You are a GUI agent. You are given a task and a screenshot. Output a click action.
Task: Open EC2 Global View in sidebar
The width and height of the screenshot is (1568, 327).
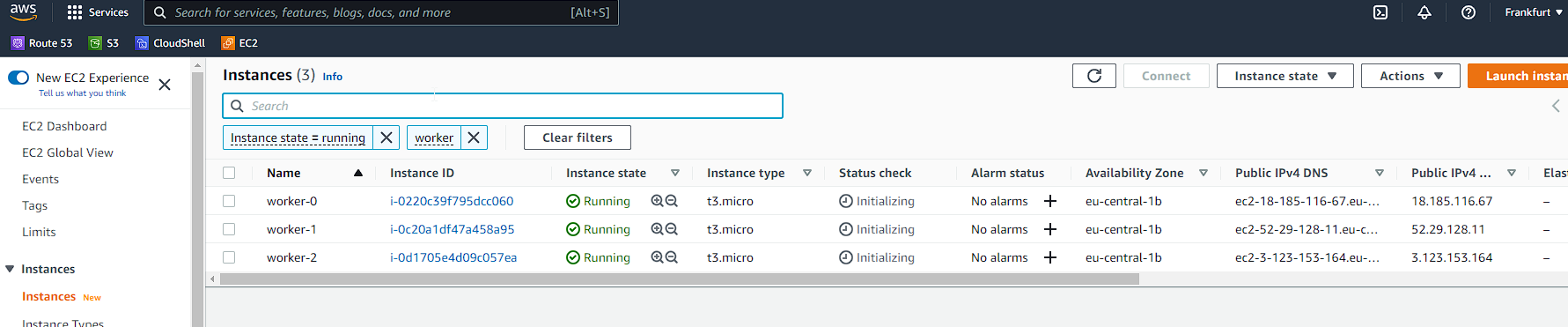tap(68, 152)
